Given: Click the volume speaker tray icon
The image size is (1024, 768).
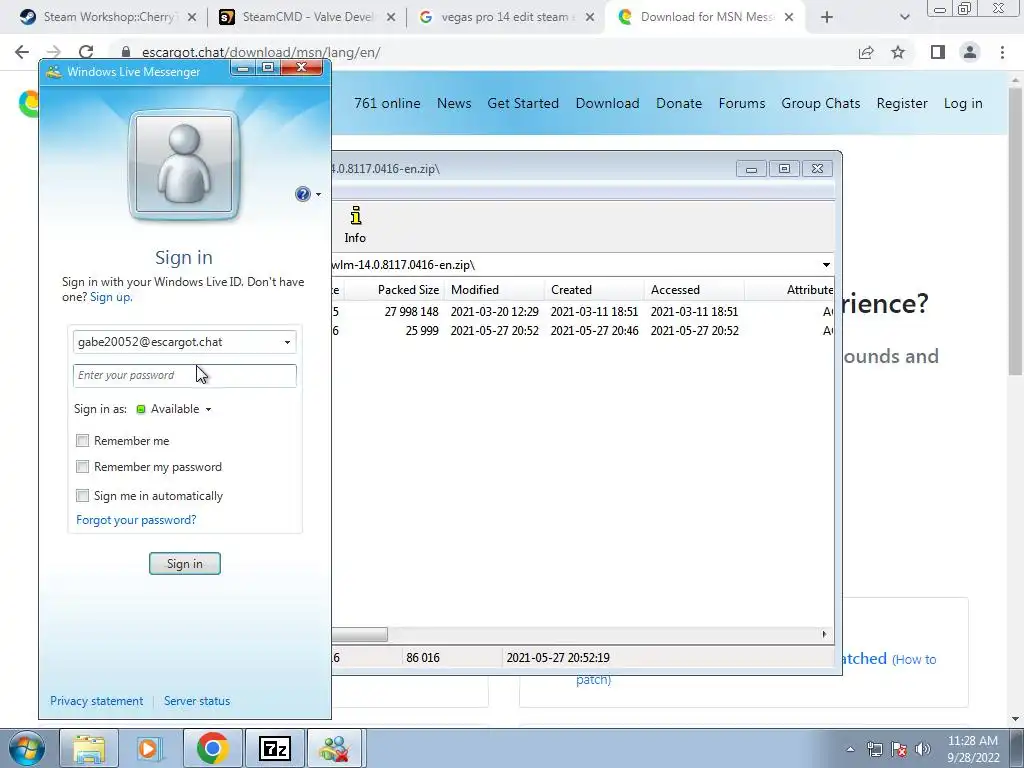Looking at the screenshot, I should [x=923, y=749].
